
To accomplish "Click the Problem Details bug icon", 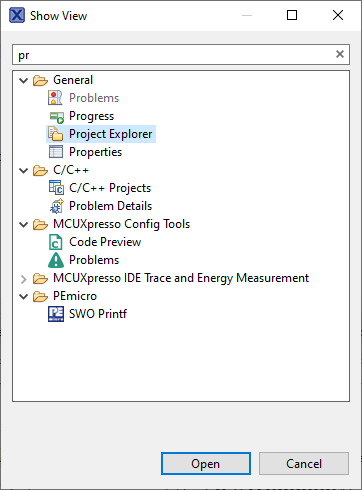I will (56, 206).
